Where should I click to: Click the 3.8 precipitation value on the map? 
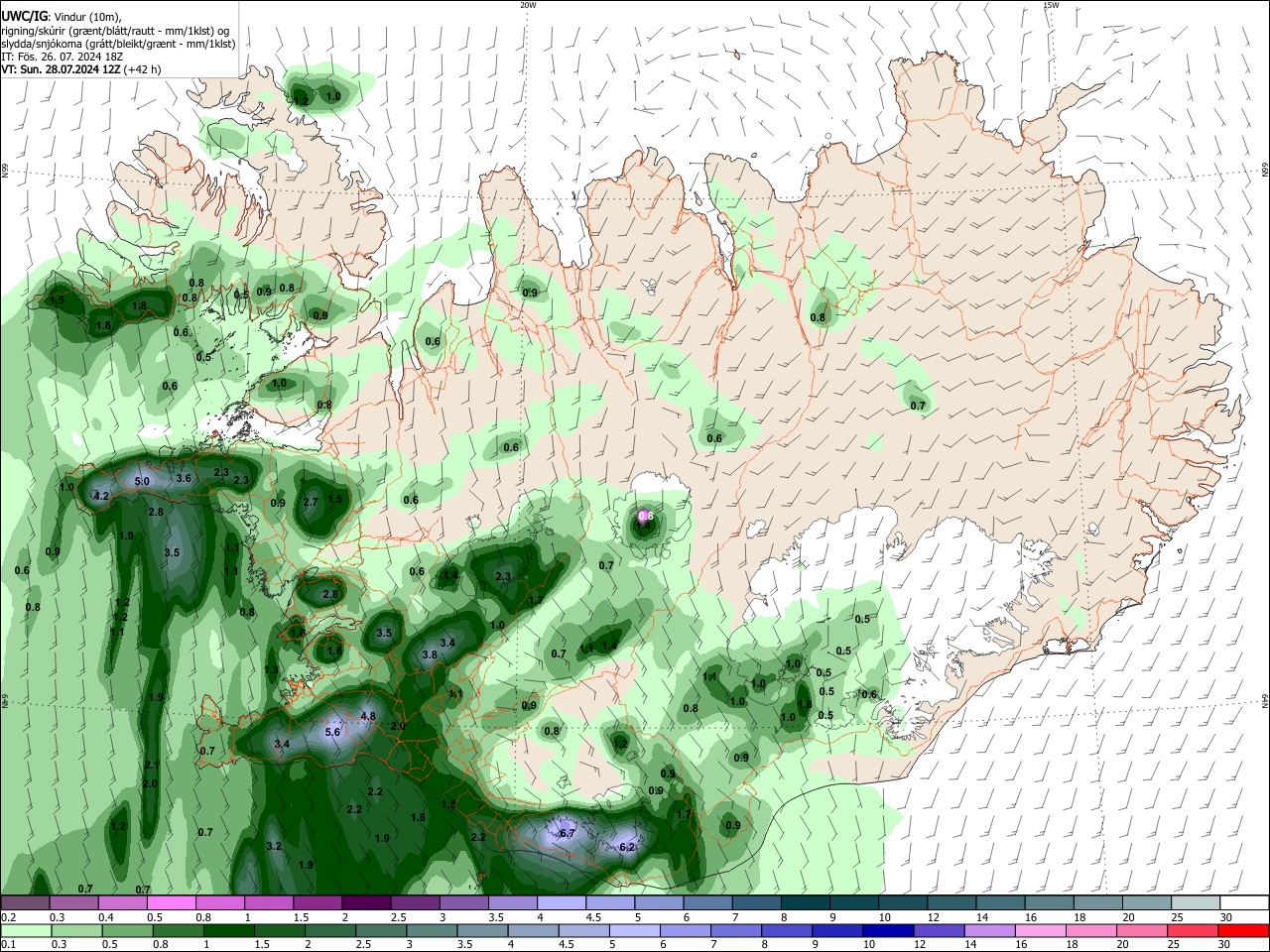[430, 654]
